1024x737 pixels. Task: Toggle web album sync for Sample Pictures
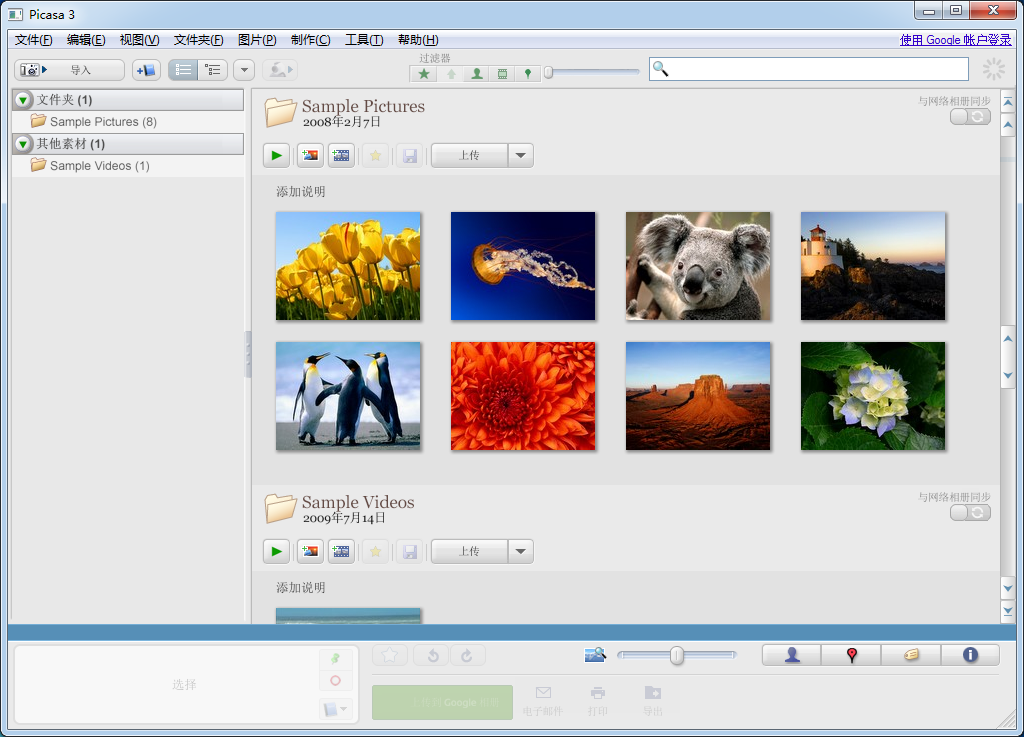970,117
